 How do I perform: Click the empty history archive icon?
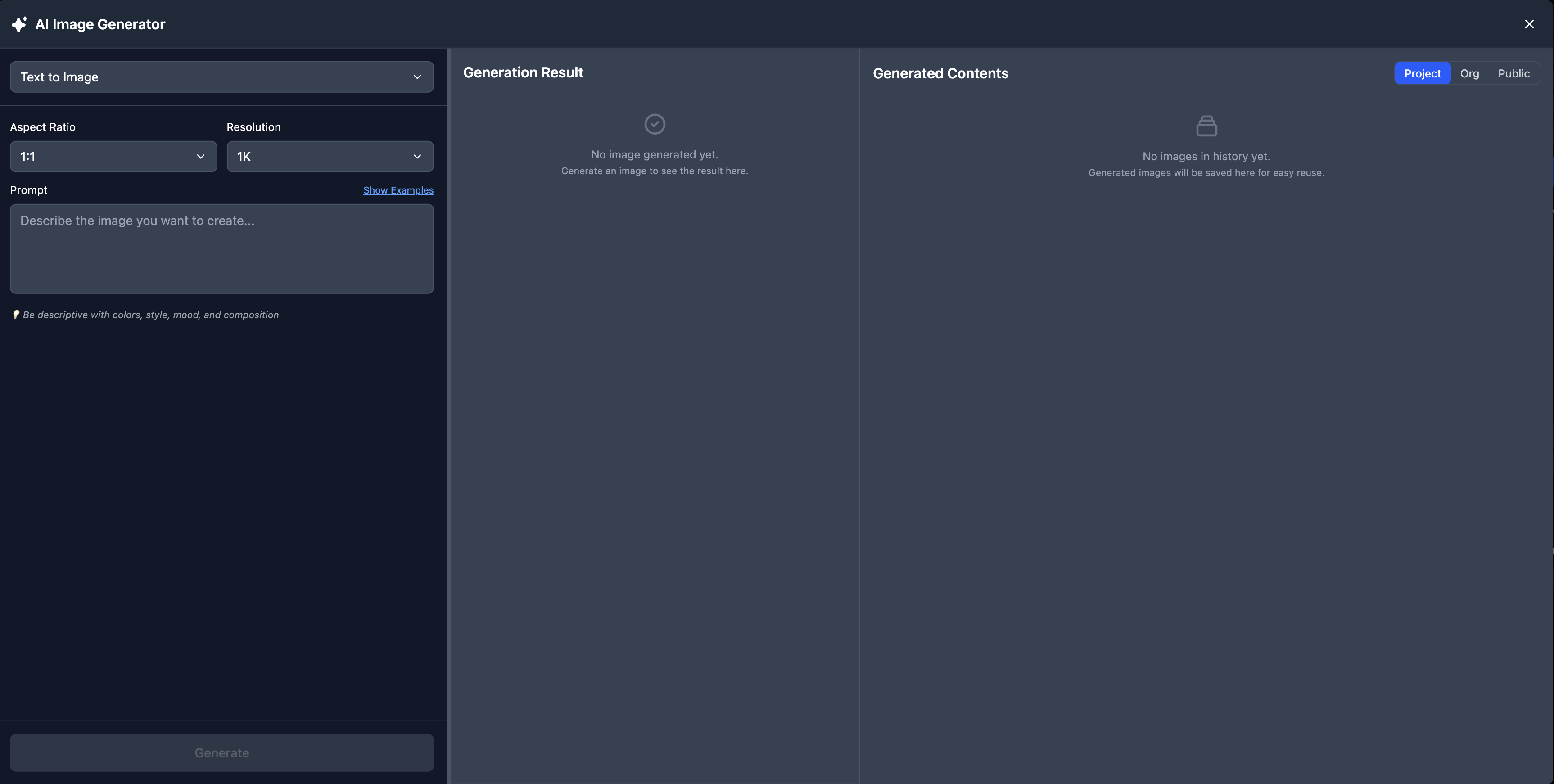1206,126
